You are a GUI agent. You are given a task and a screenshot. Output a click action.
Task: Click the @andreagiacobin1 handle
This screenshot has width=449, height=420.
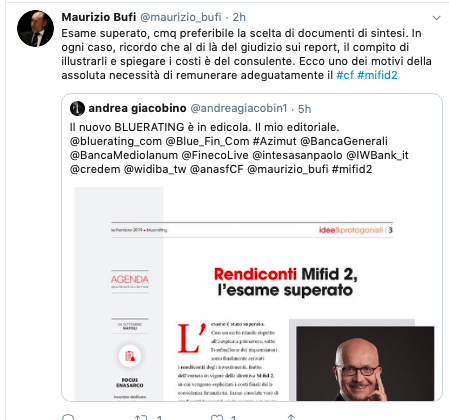click(x=239, y=108)
